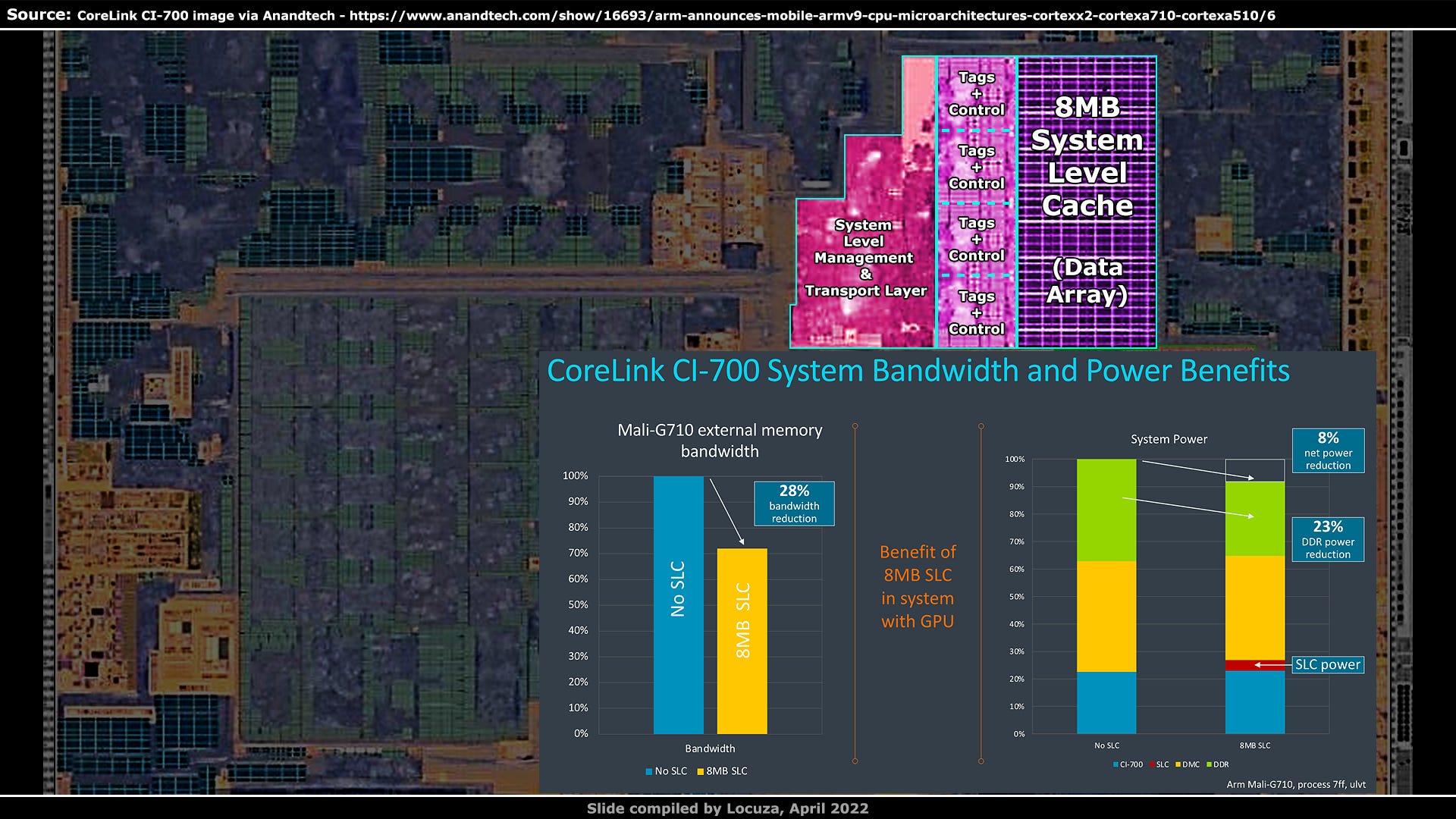Select blue CI-700 segment of '8MB SLC' power bar
1456x819 pixels.
pos(1255,701)
